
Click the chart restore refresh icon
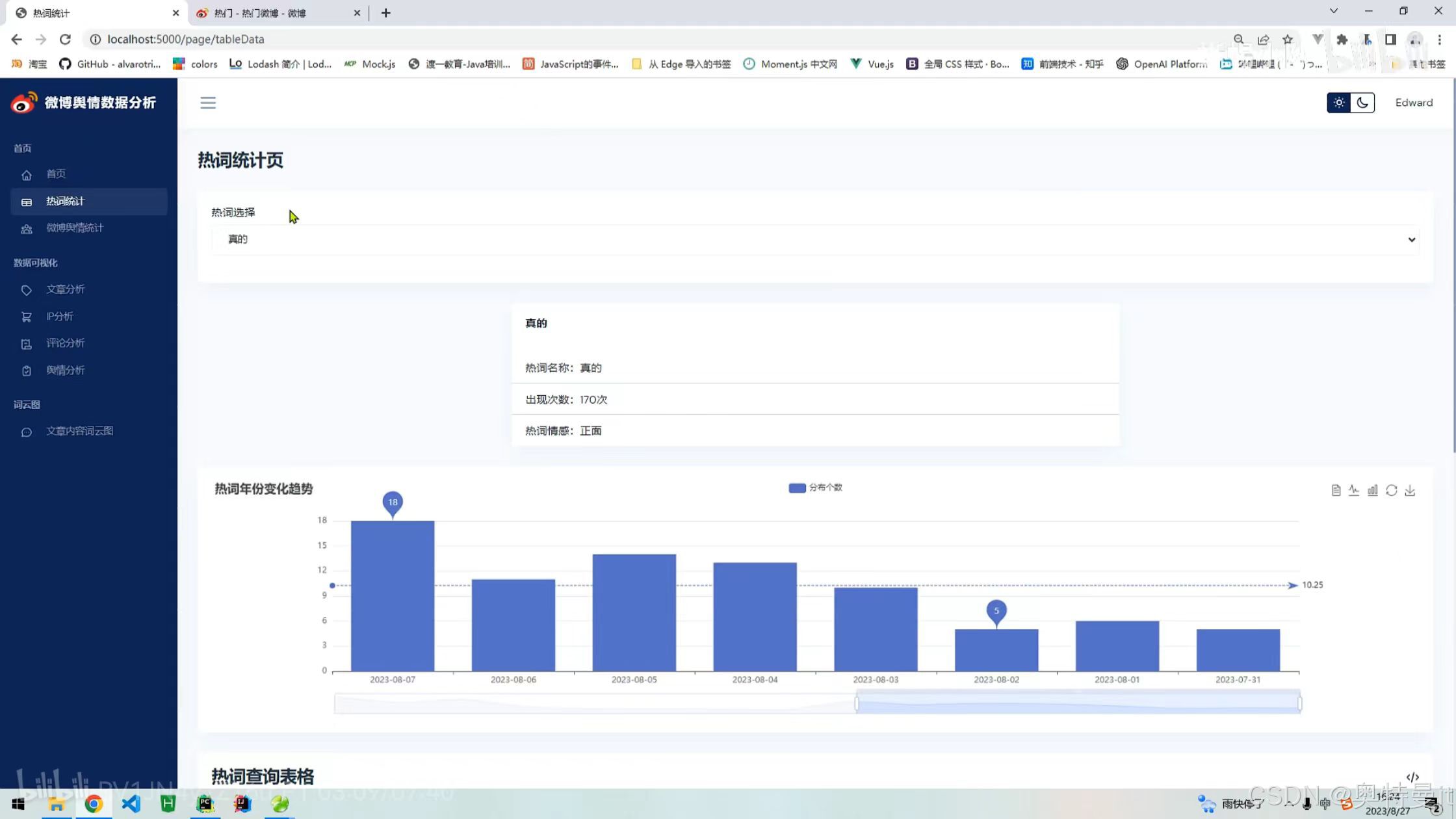pos(1391,491)
